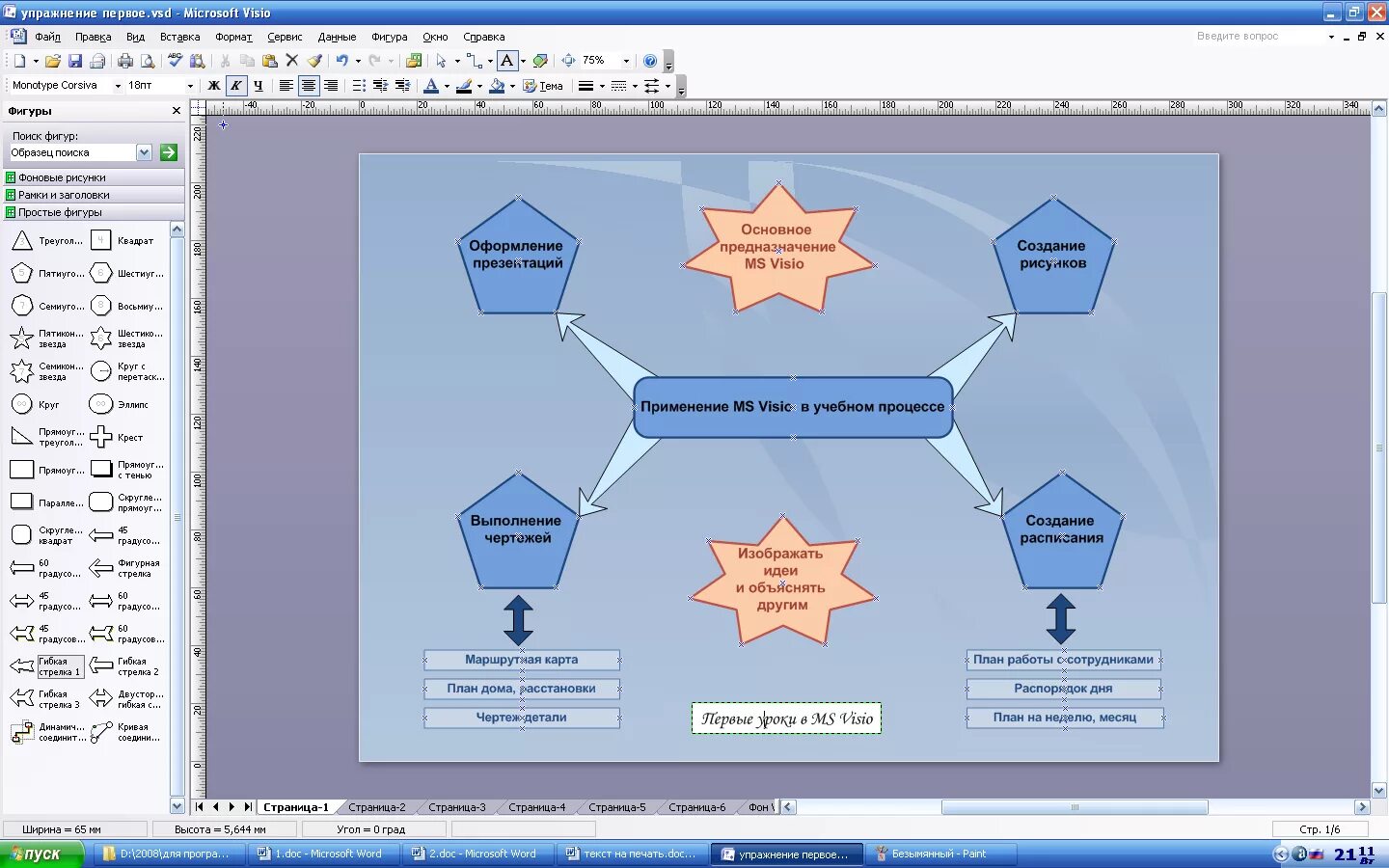Click the line color pencil swatch
This screenshot has width=1389, height=868.
464,86
